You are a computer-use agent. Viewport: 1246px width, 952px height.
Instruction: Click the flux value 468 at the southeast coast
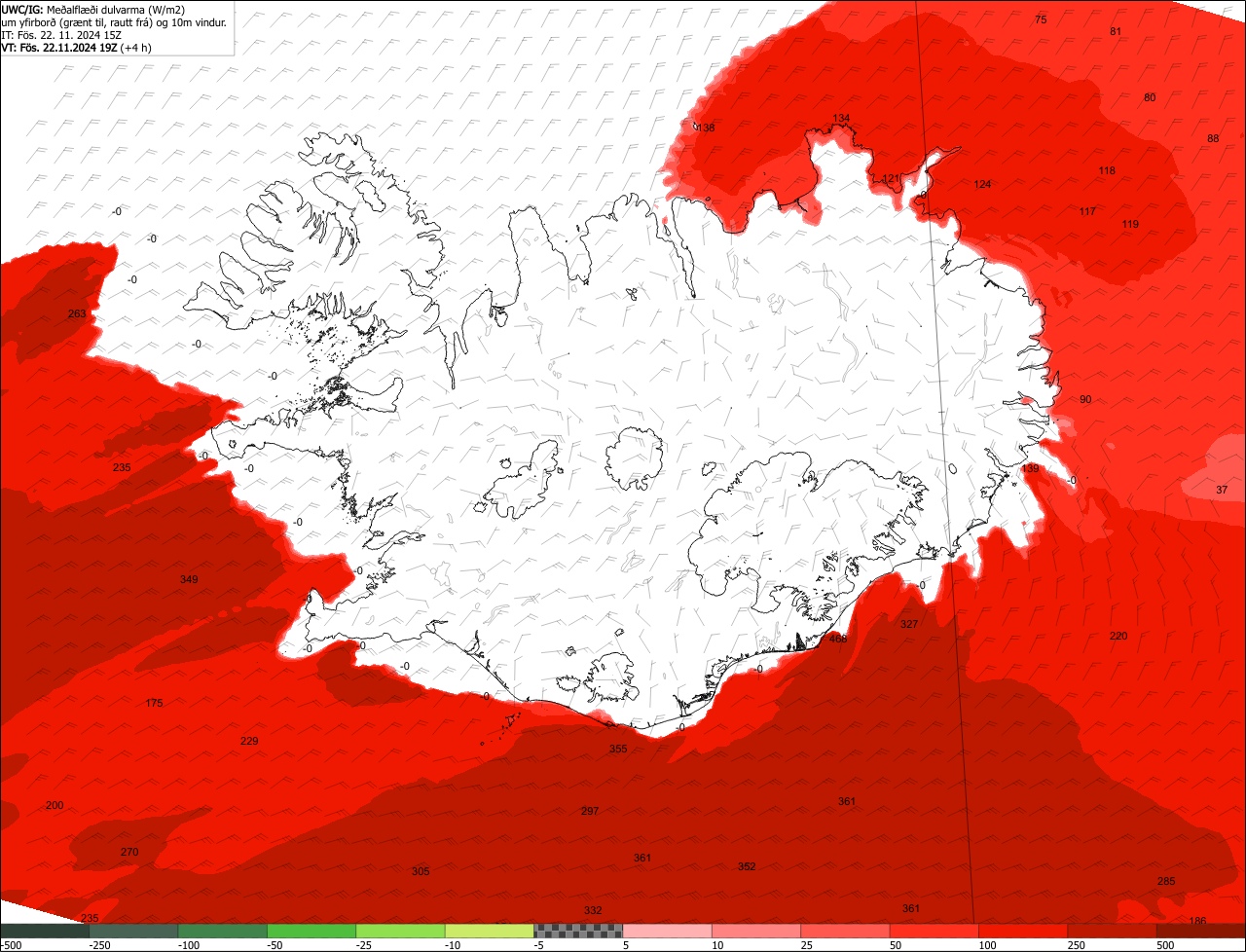(x=838, y=639)
